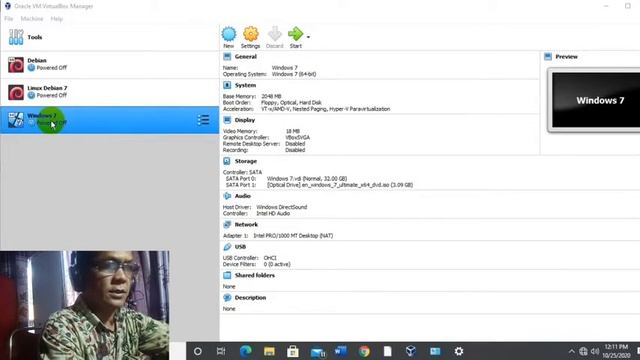Click the Description section icon
640x360 pixels.
click(x=227, y=298)
